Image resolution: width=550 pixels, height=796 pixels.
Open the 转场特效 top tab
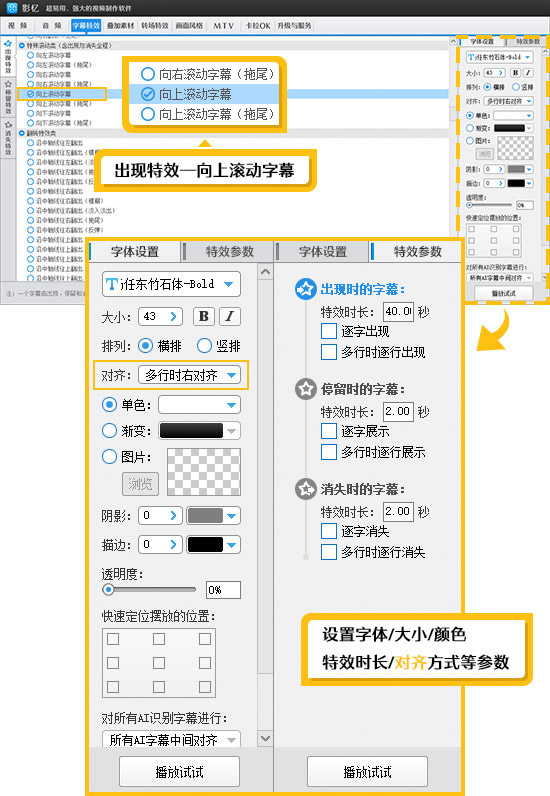click(155, 25)
